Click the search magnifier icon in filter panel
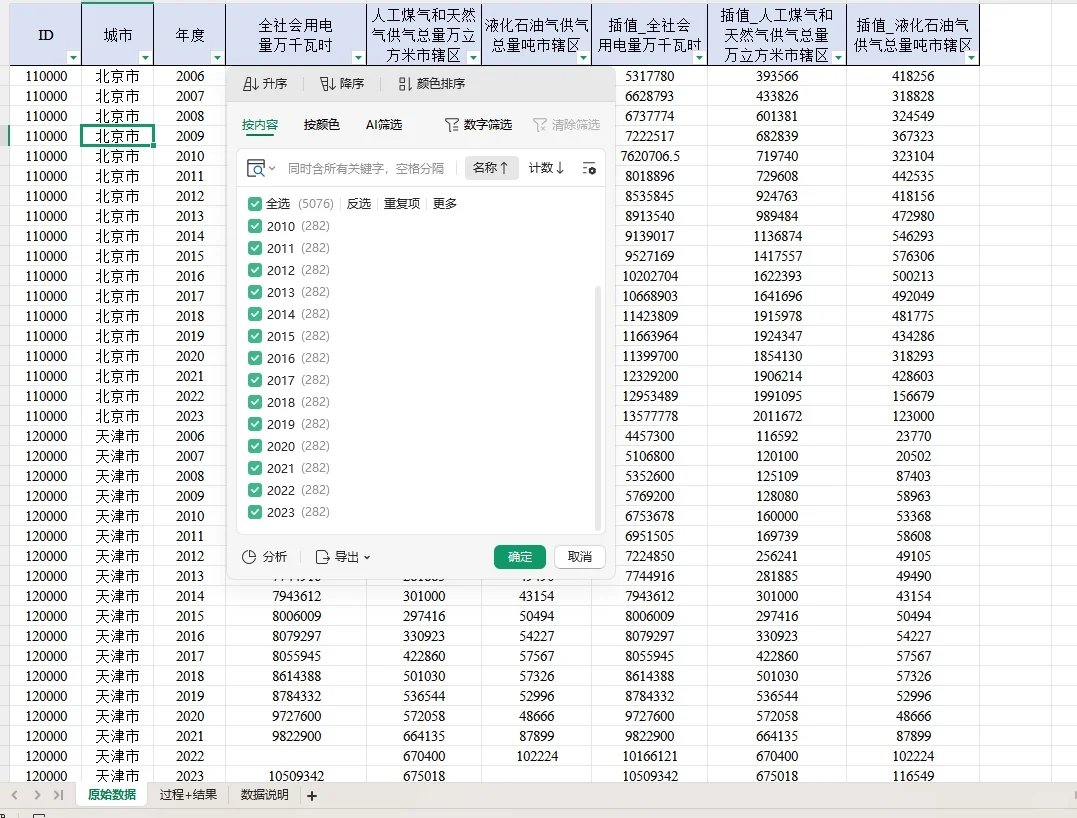This screenshot has height=818, width=1077. (258, 169)
